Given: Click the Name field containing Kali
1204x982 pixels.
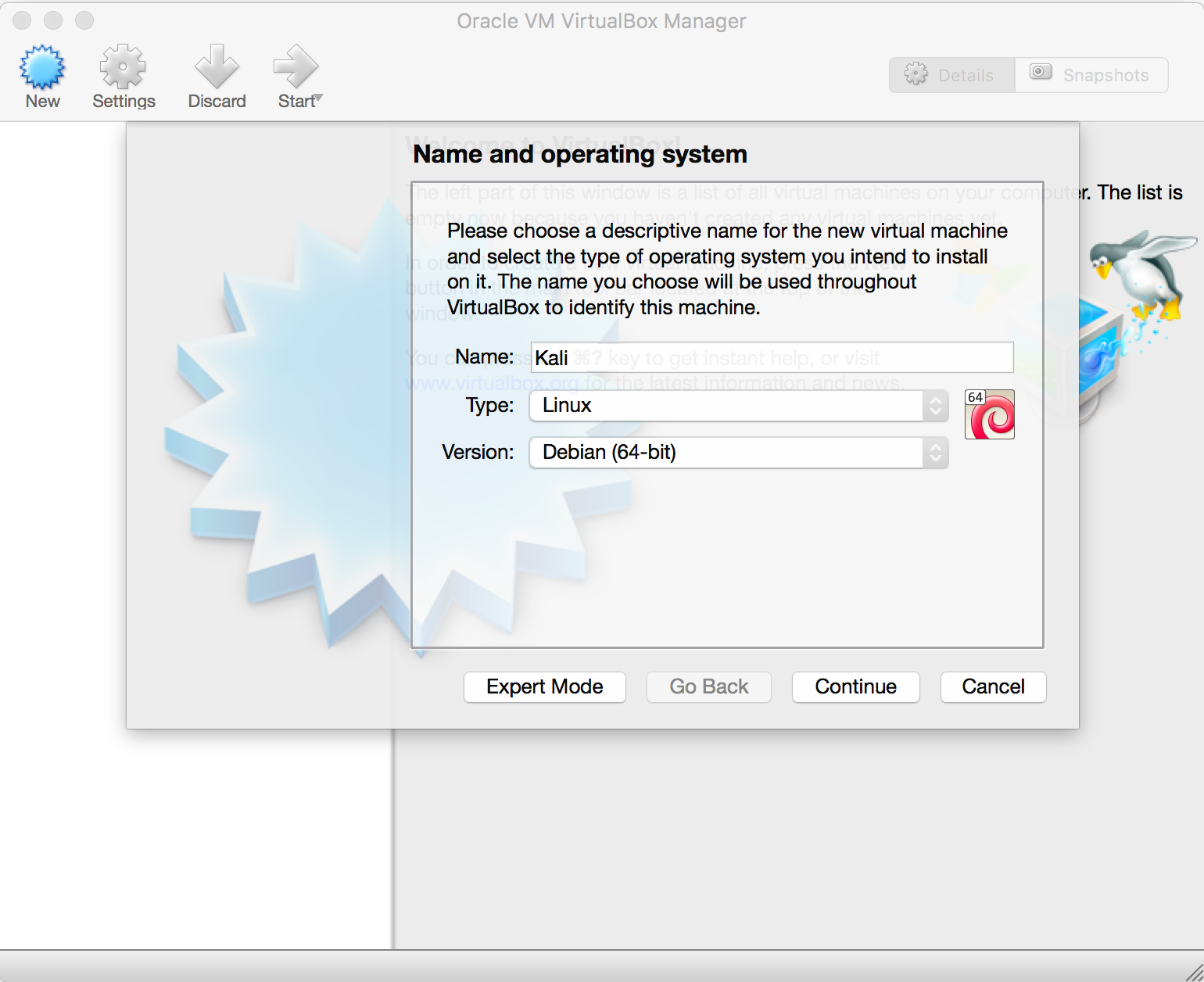Looking at the screenshot, I should pyautogui.click(x=772, y=357).
